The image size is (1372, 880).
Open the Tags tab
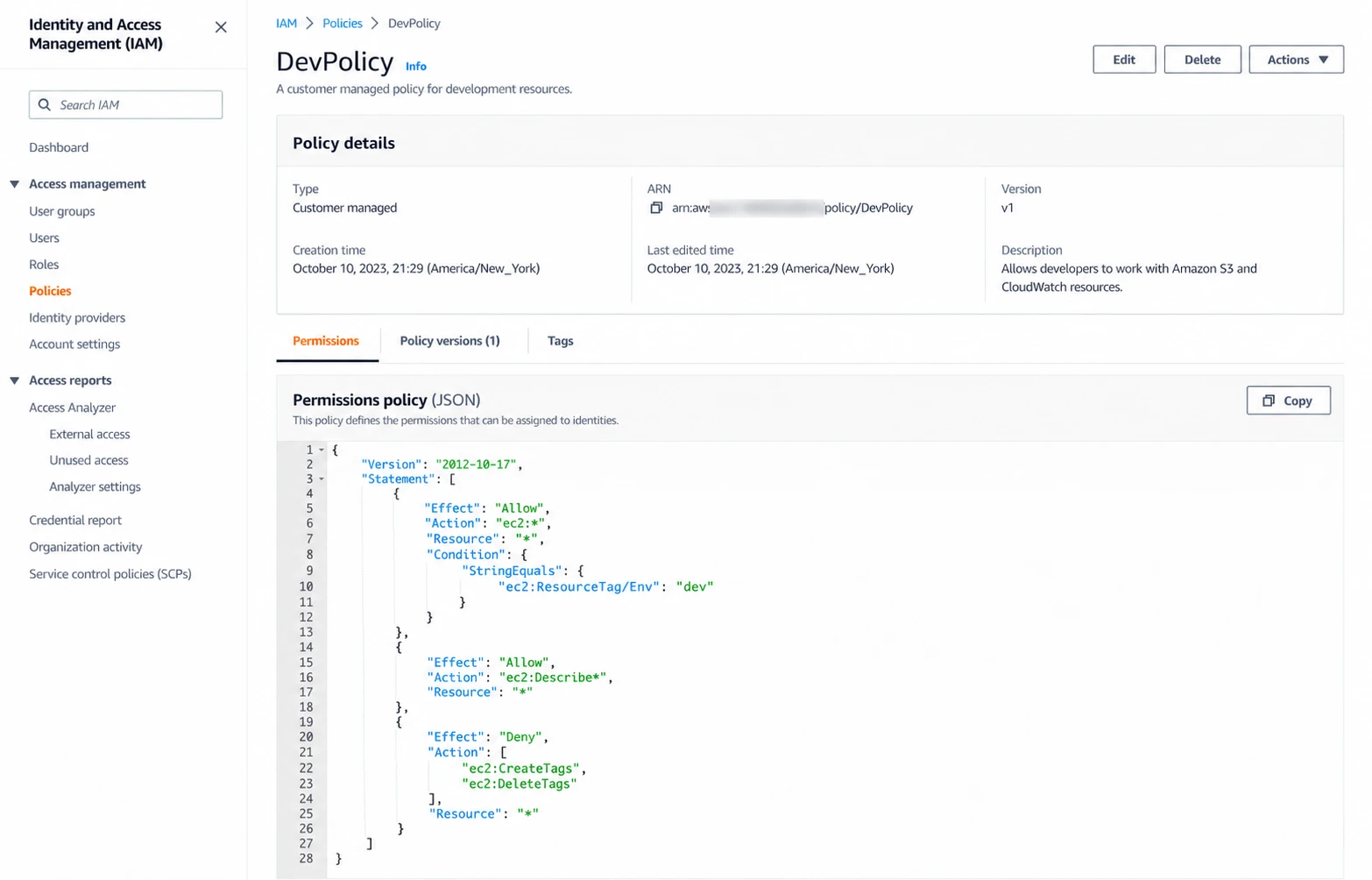point(561,341)
